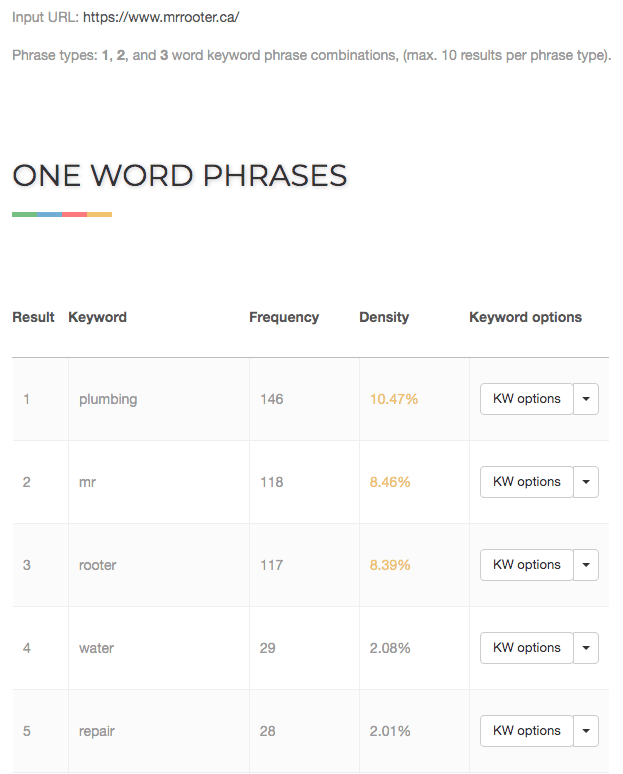
Task: Expand dropdown arrow beside plumbing KW options
Action: [586, 399]
